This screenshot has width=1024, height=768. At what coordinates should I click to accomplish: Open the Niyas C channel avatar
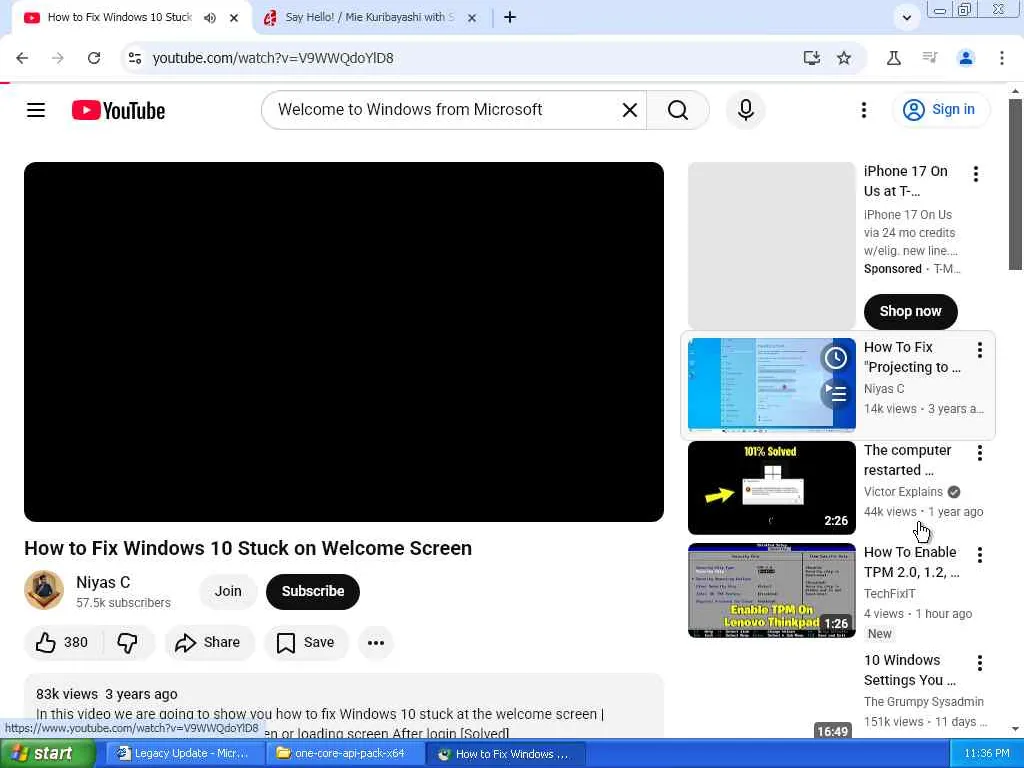tap(44, 590)
